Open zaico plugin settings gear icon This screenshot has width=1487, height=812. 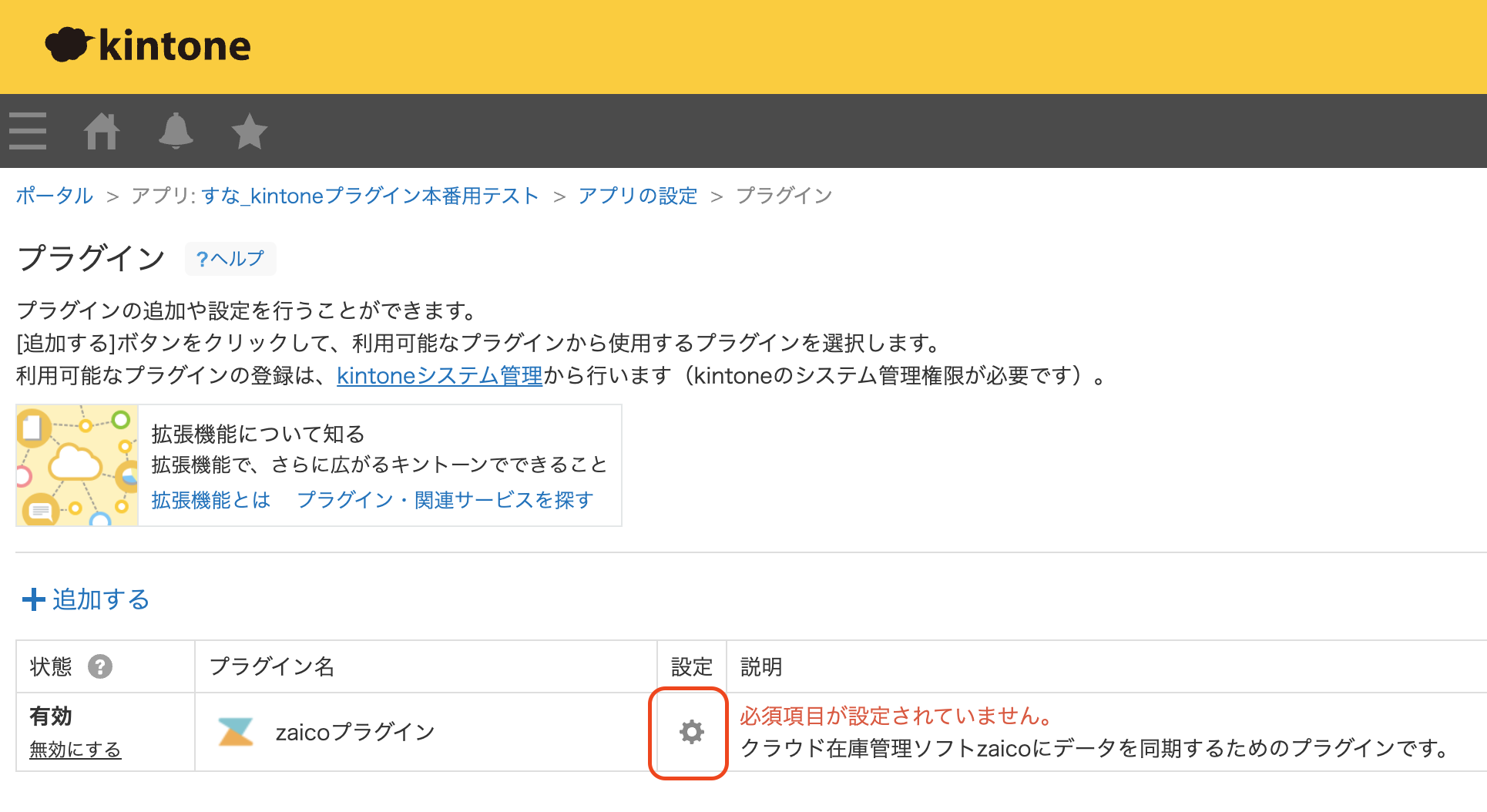(x=692, y=732)
